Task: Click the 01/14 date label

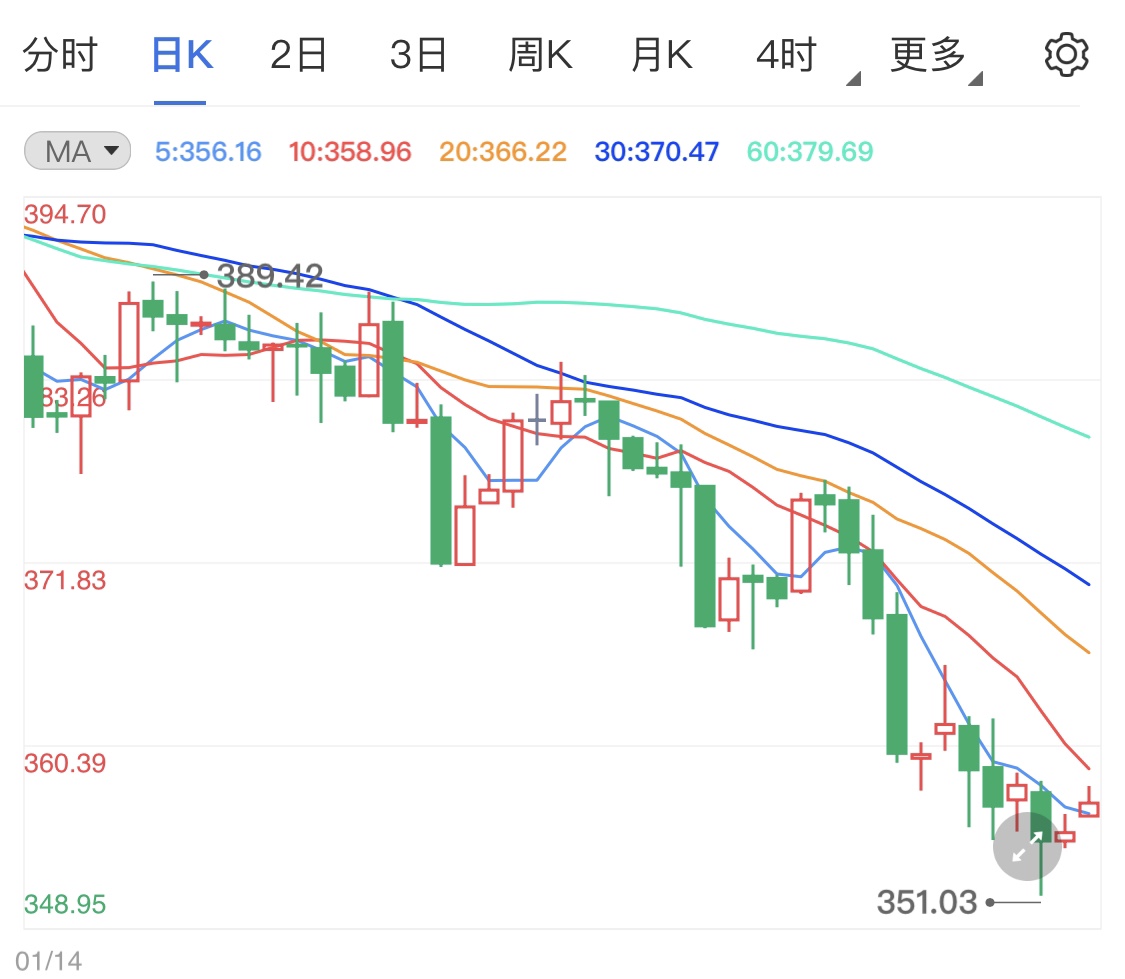Action: 49,961
